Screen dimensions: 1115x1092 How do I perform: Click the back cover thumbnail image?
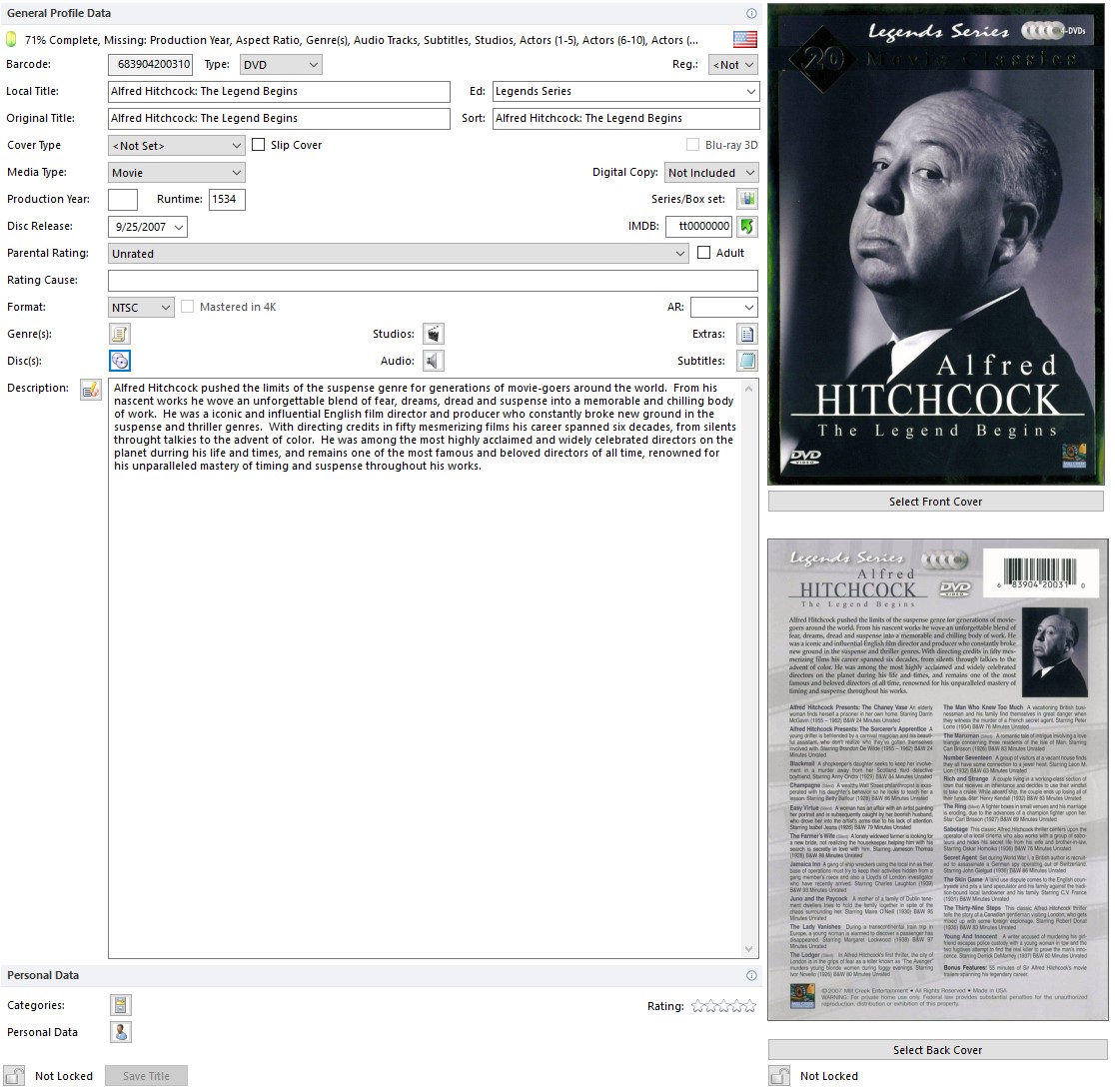tap(938, 780)
